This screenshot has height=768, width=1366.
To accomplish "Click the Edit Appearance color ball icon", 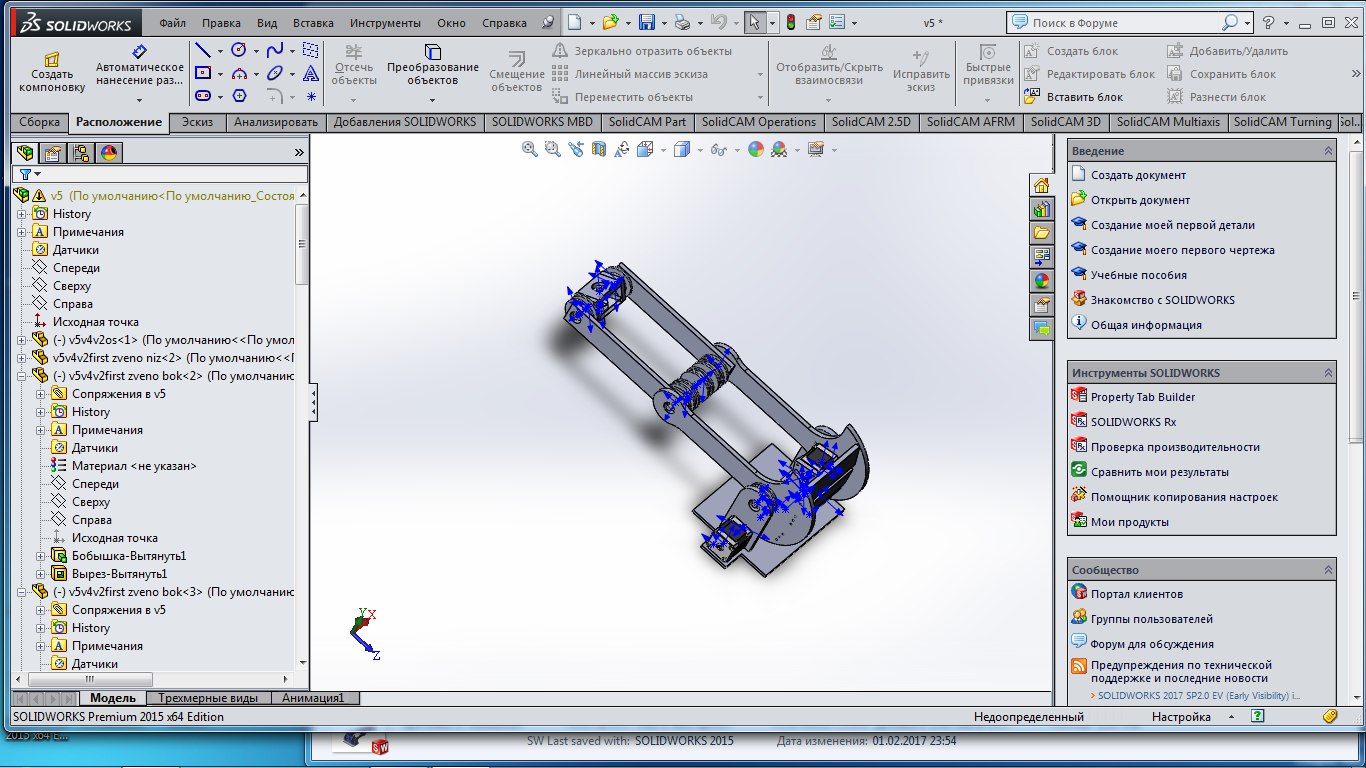I will pos(755,149).
